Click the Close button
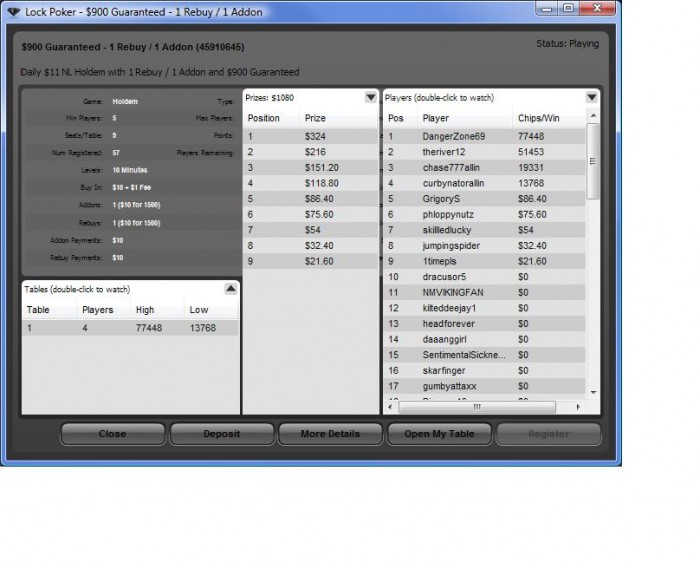The image size is (700, 562). point(112,434)
